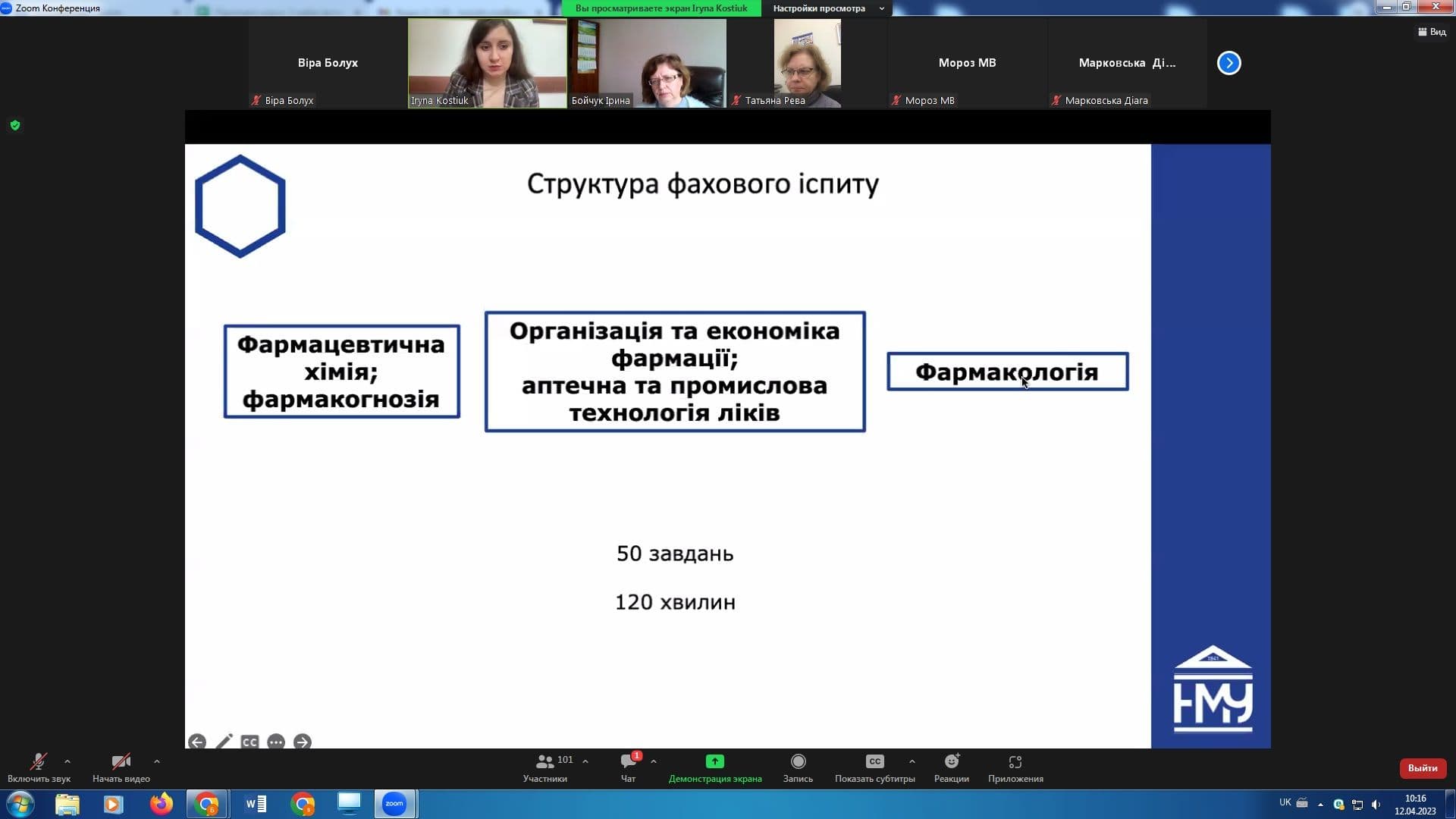The image size is (1456, 819).
Task: Open the Участники participants panel
Action: point(545,767)
